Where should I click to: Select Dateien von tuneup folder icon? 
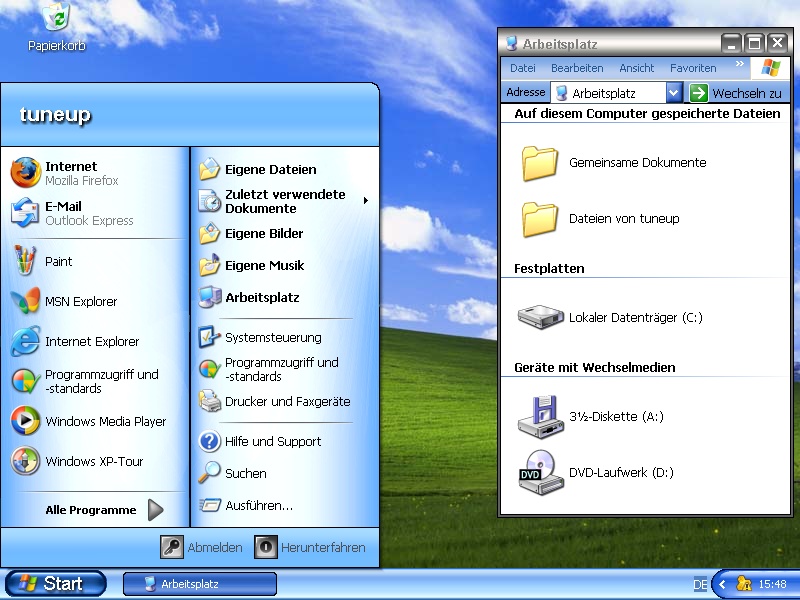point(540,219)
